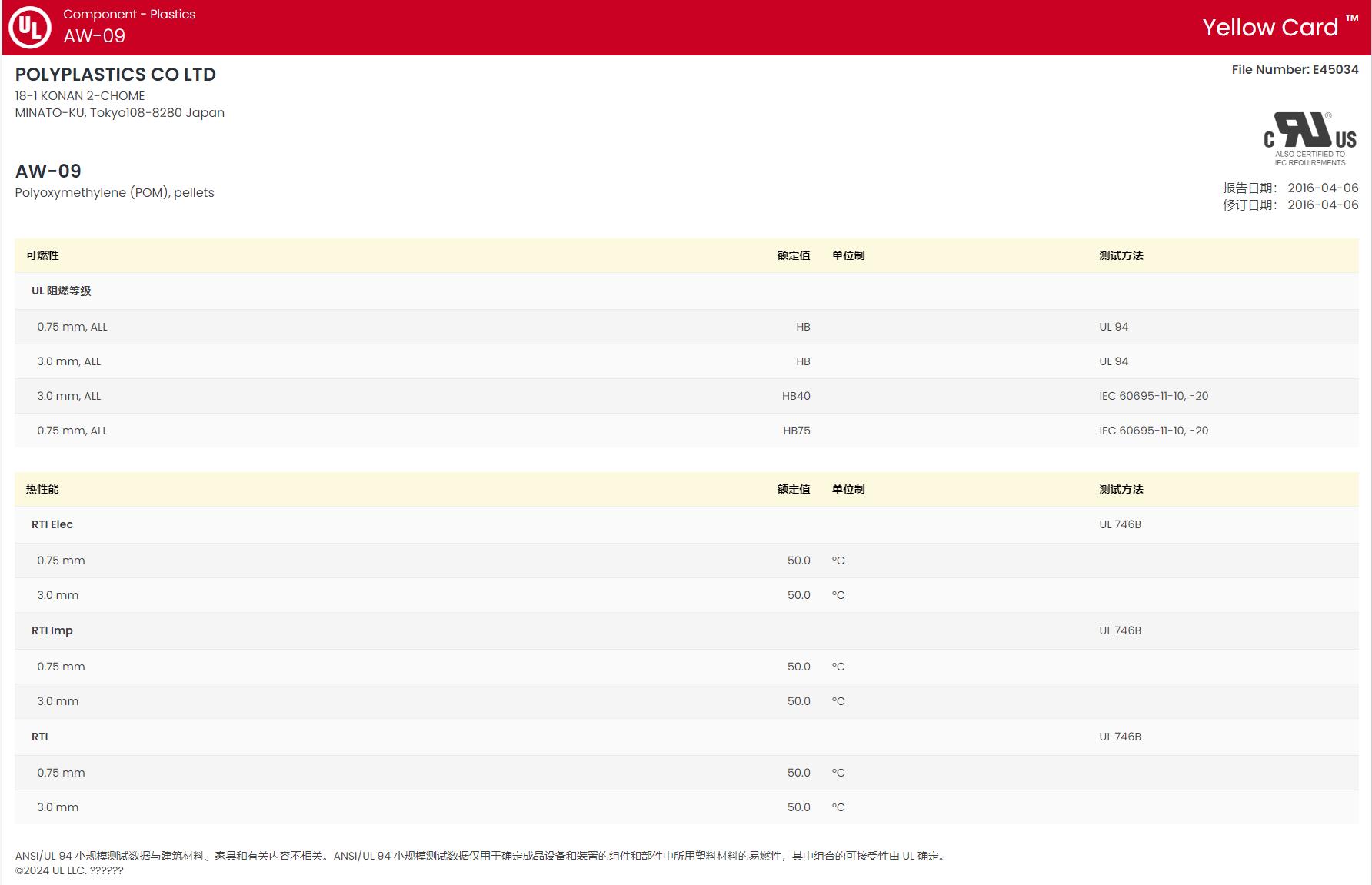1372x885 pixels.
Task: Click the UL circular logo in the header
Action: click(x=30, y=28)
